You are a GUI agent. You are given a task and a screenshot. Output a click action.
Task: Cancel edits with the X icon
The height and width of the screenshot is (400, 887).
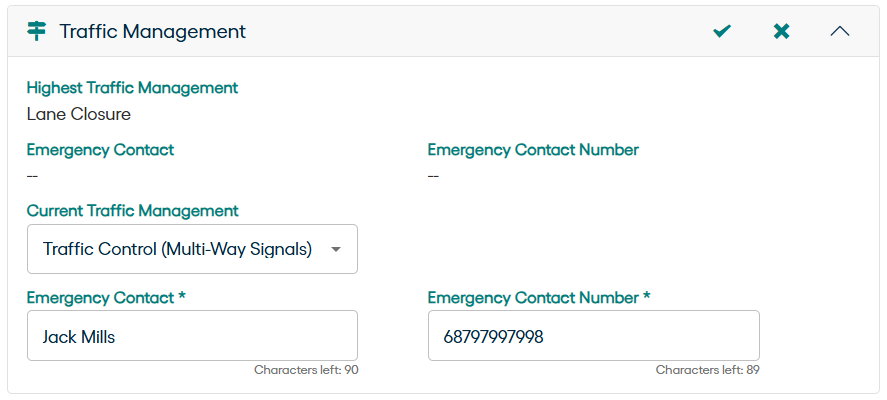(782, 31)
